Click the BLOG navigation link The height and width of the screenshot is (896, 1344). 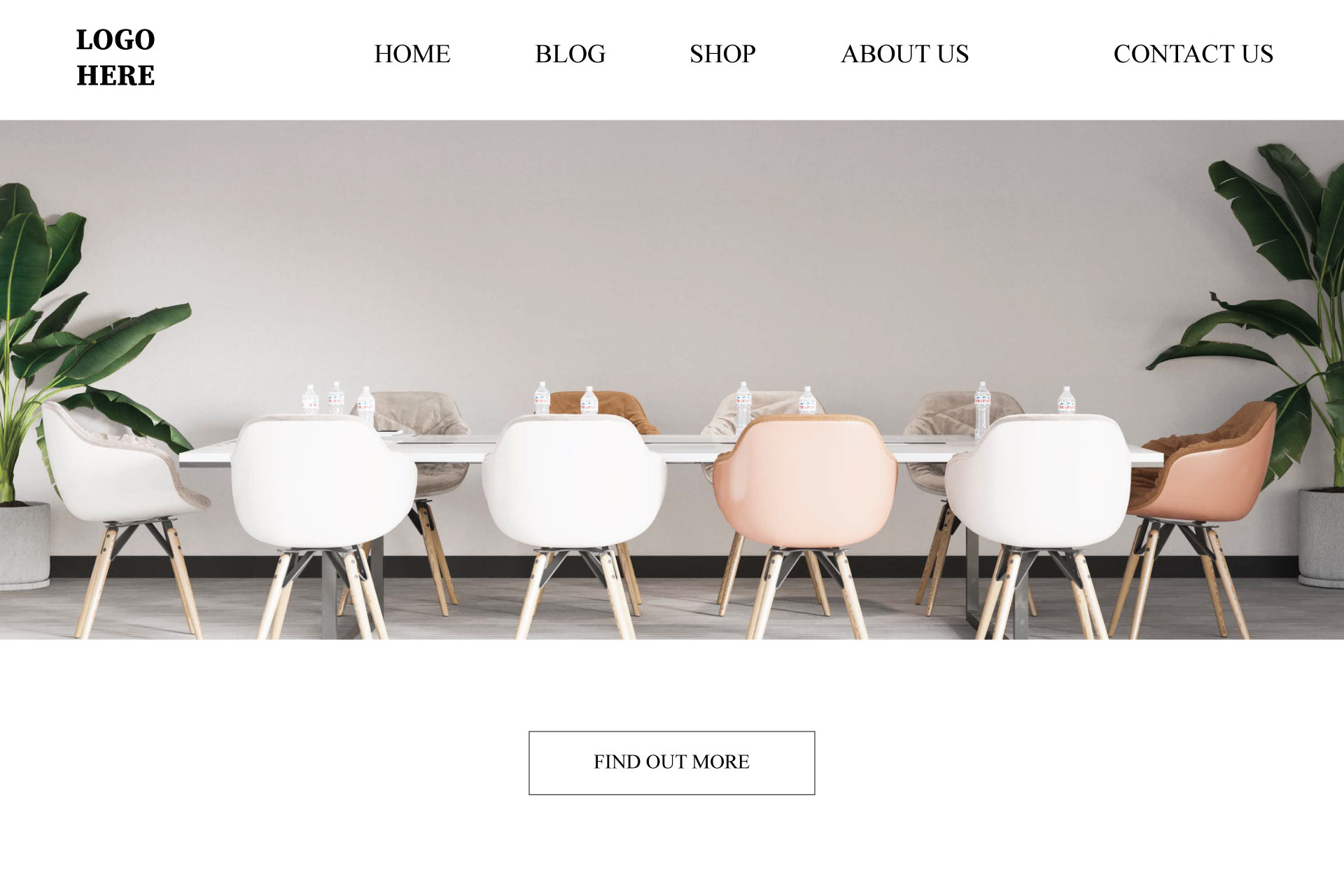570,53
